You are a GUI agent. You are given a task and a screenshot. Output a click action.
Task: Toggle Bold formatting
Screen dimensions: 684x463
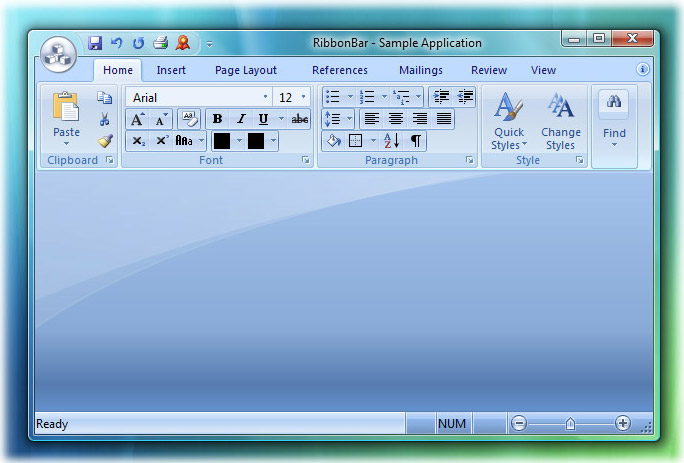217,119
